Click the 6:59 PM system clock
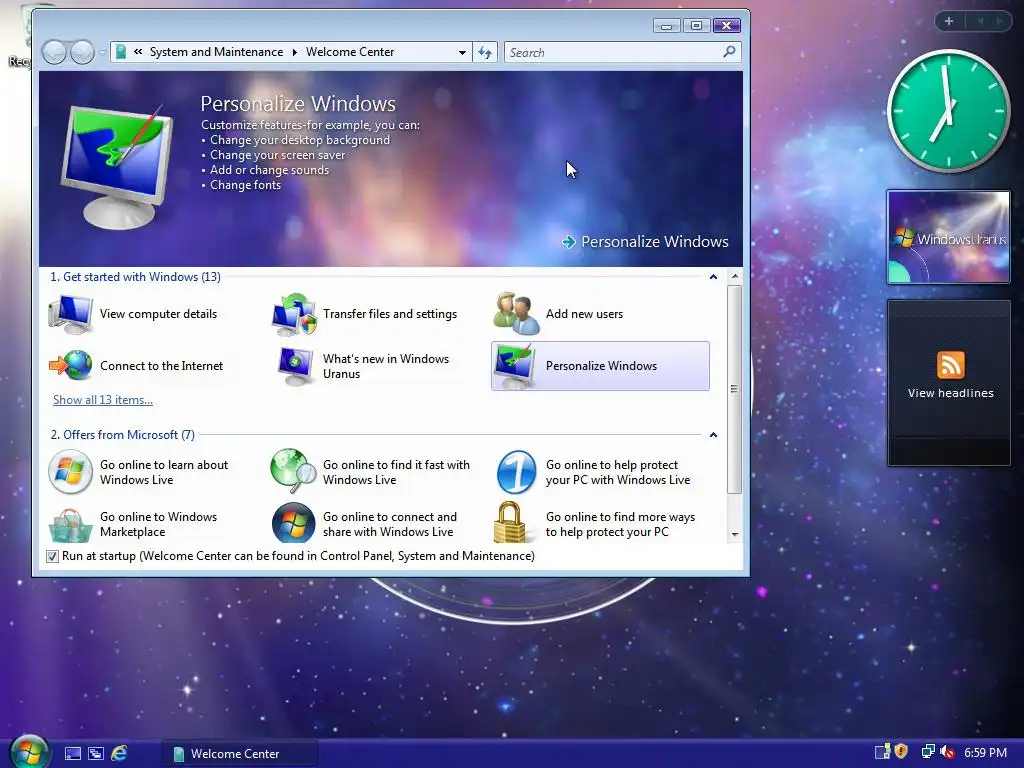This screenshot has height=768, width=1024. [985, 752]
